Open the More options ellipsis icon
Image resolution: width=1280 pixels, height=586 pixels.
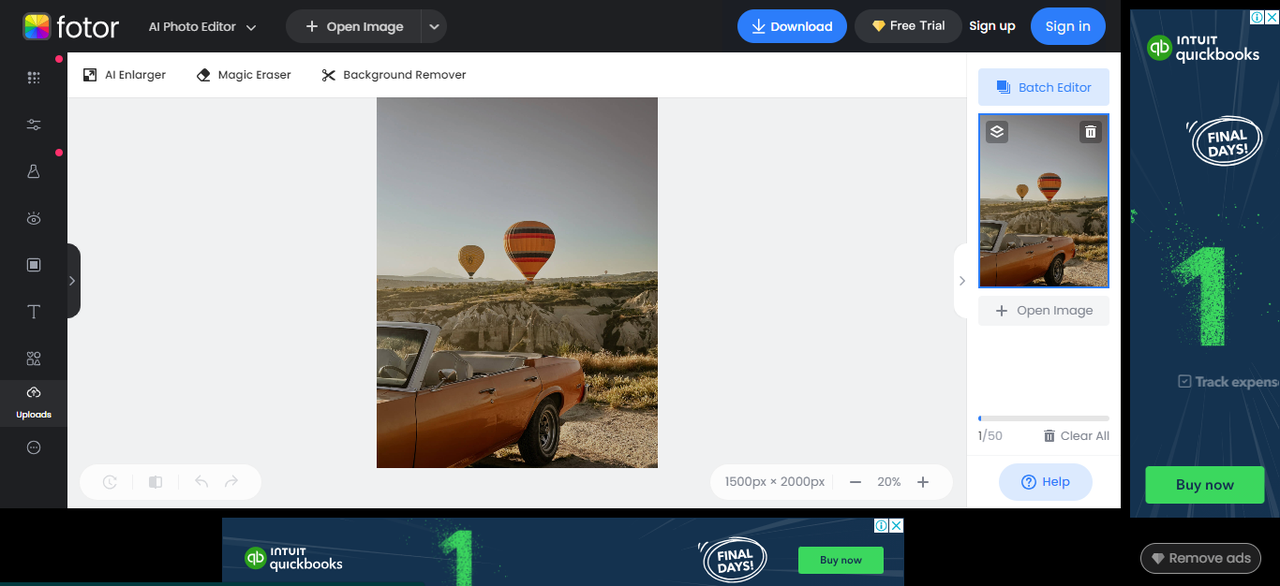pos(33,448)
